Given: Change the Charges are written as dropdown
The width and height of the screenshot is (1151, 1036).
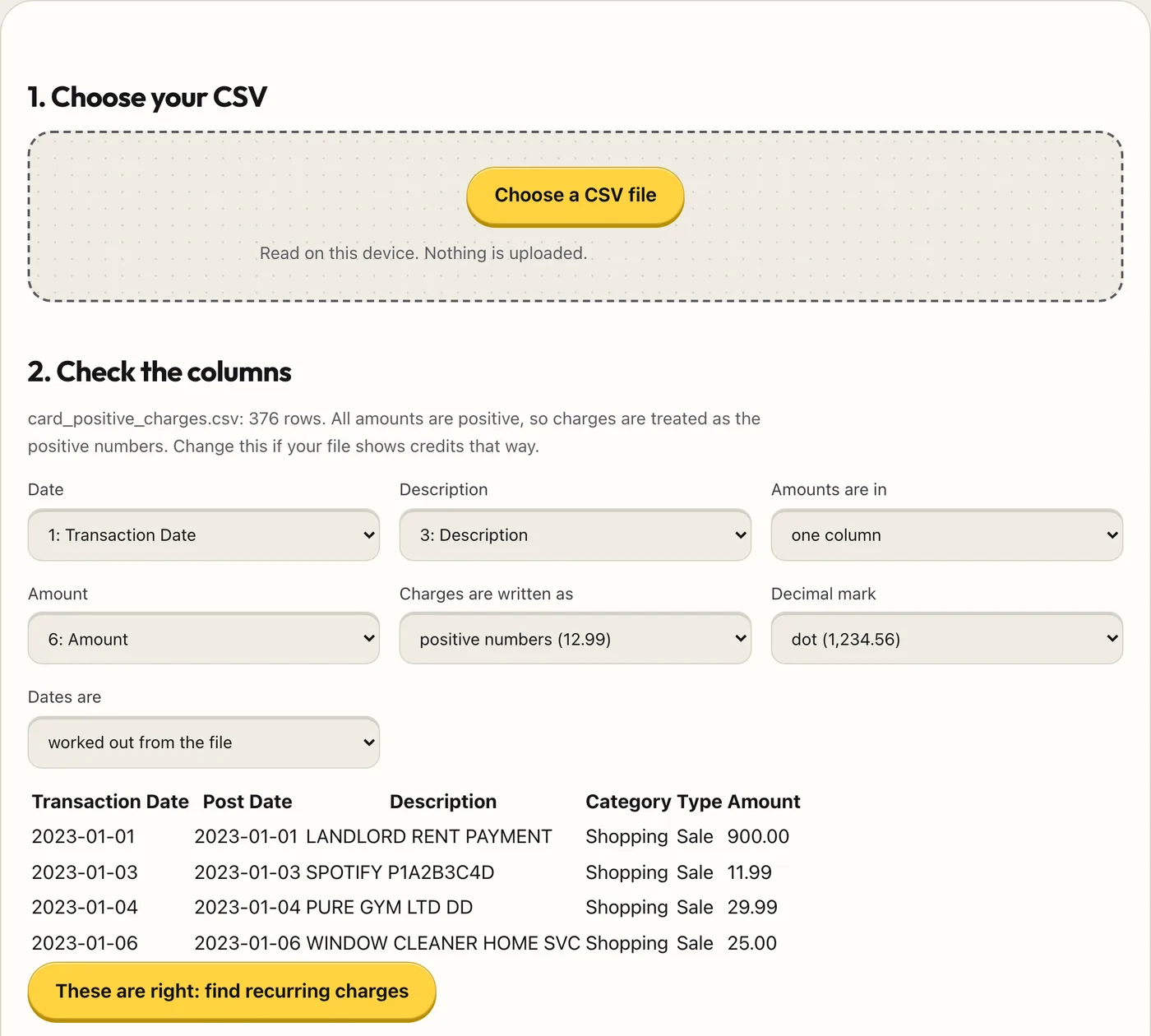Looking at the screenshot, I should point(575,639).
